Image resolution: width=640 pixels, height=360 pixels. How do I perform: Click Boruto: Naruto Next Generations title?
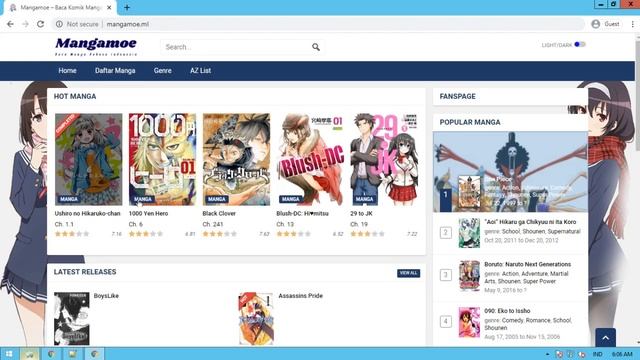point(527,264)
